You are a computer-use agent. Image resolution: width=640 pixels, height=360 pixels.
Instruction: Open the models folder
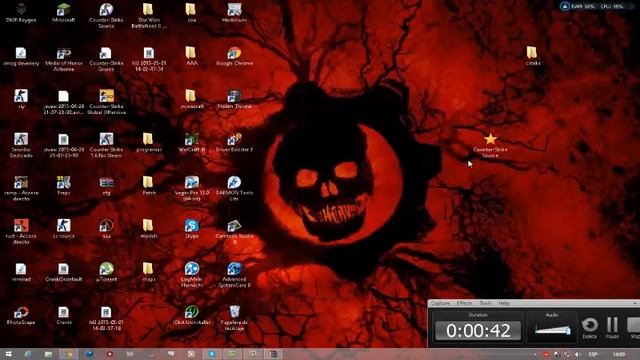pyautogui.click(x=149, y=229)
